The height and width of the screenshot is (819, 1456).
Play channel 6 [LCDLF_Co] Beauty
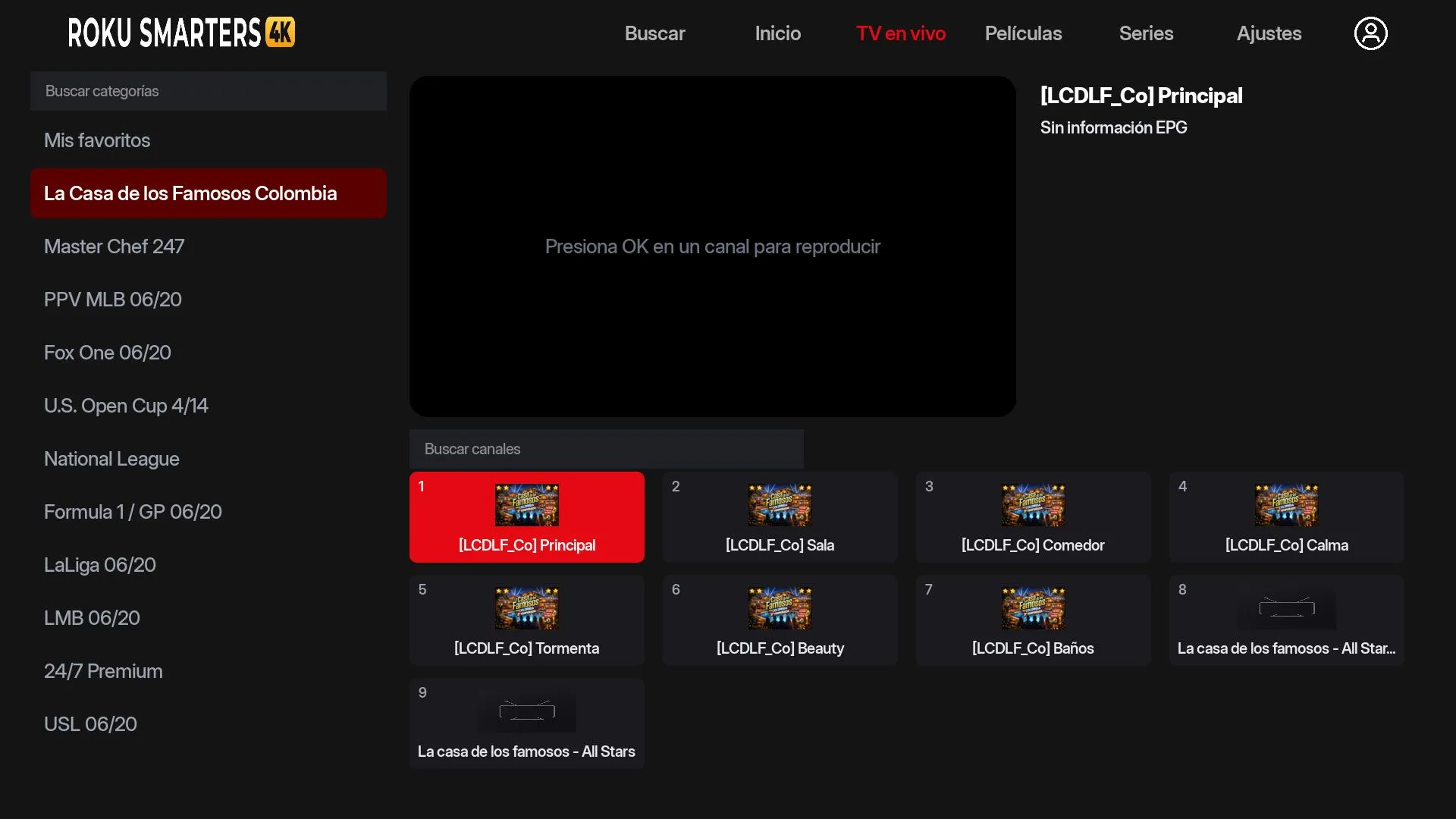[x=780, y=620]
